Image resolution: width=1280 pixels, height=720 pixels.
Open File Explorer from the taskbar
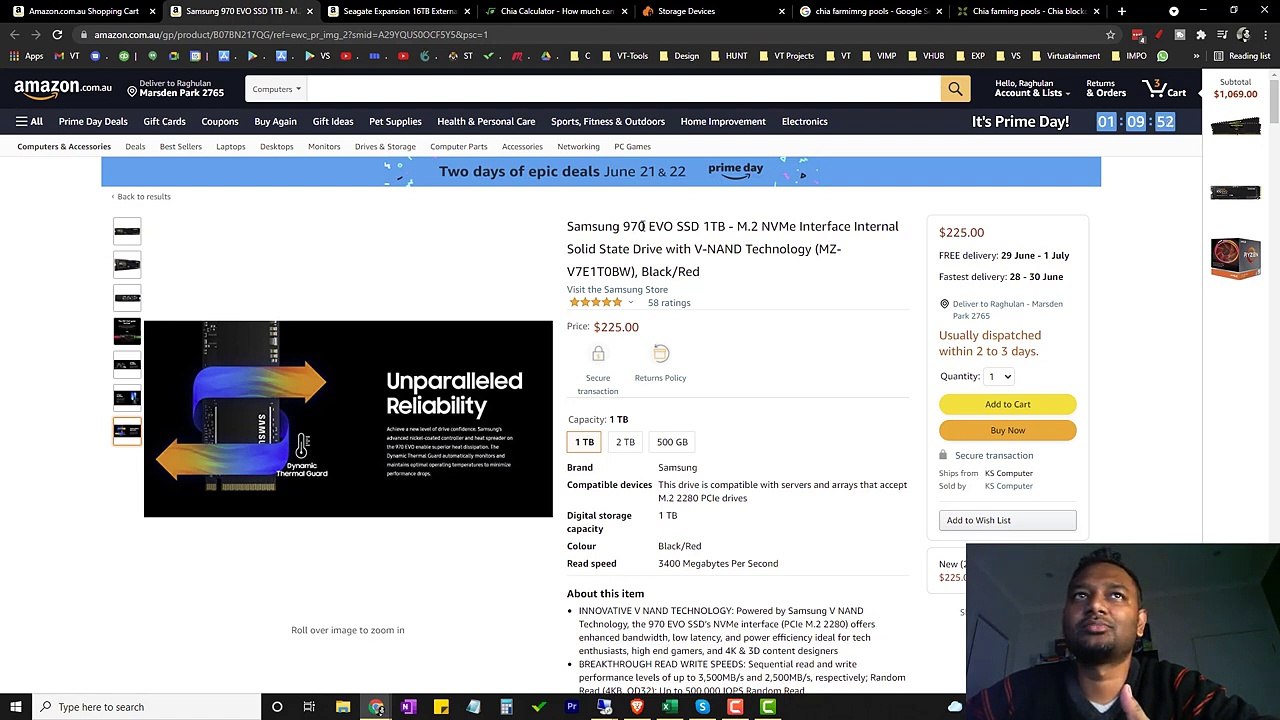tap(343, 707)
